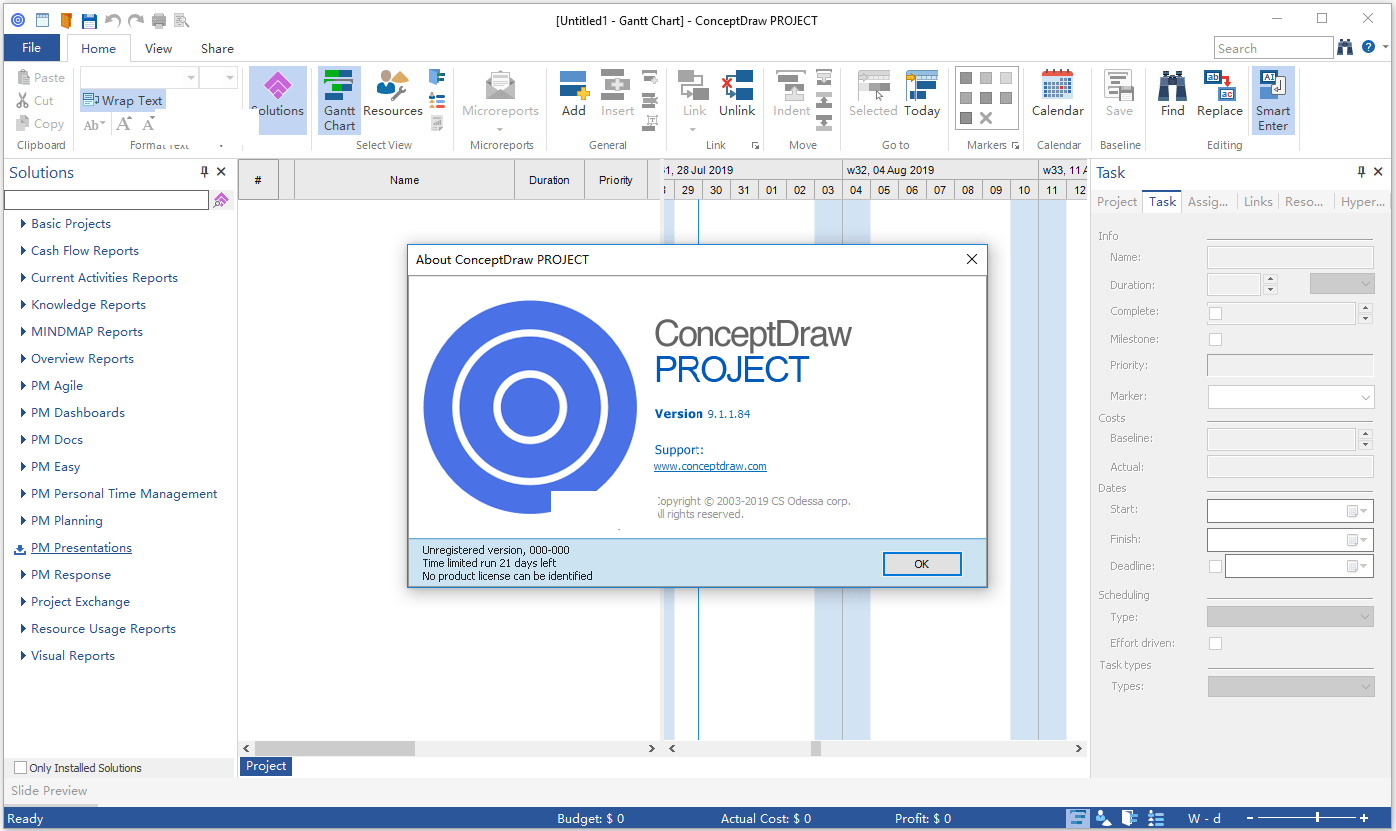The width and height of the screenshot is (1396, 831).
Task: Select the first status bar view icon
Action: click(x=1077, y=818)
